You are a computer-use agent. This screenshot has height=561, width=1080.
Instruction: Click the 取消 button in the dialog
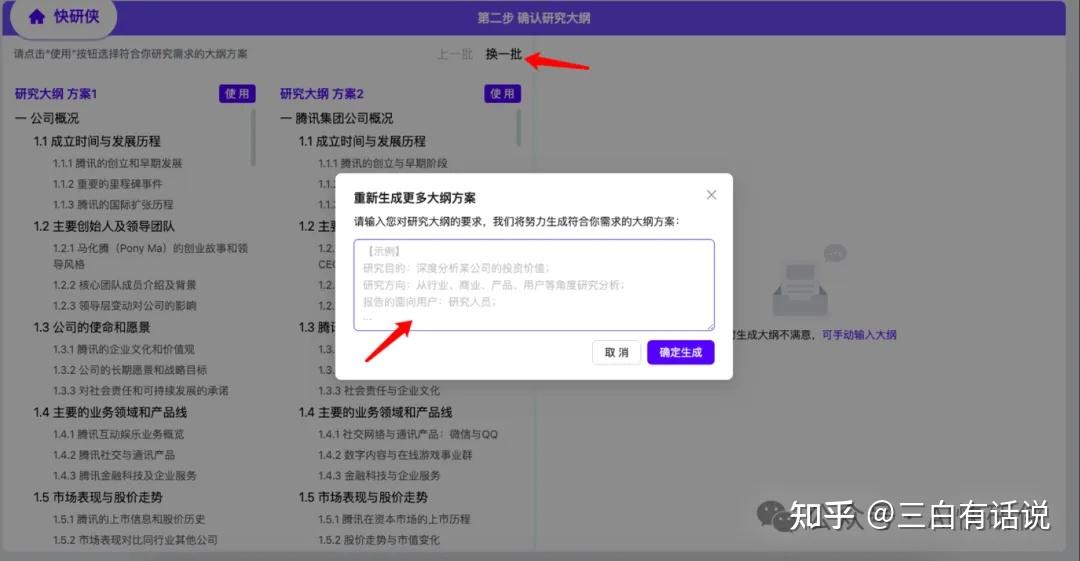[x=616, y=352]
